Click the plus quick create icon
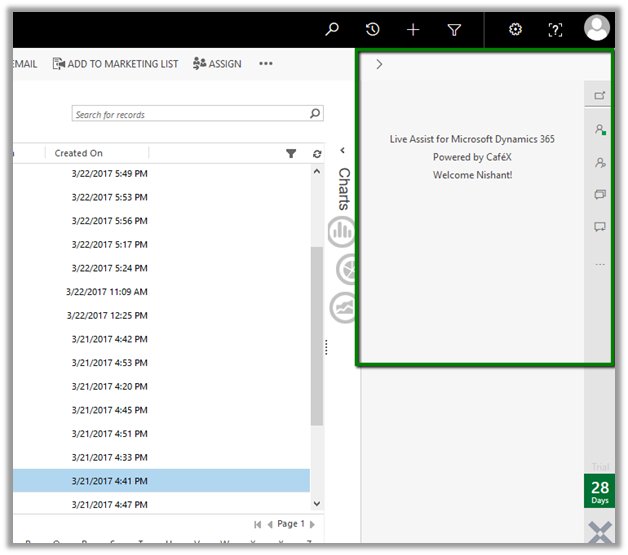The width and height of the screenshot is (628, 555). coord(413,30)
